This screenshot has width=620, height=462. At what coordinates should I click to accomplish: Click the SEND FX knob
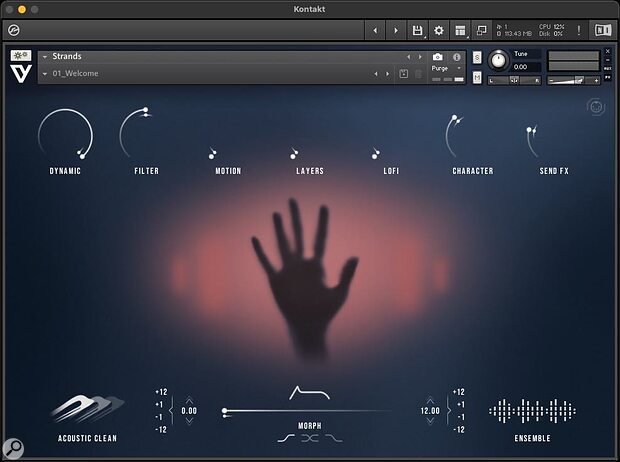(x=533, y=142)
